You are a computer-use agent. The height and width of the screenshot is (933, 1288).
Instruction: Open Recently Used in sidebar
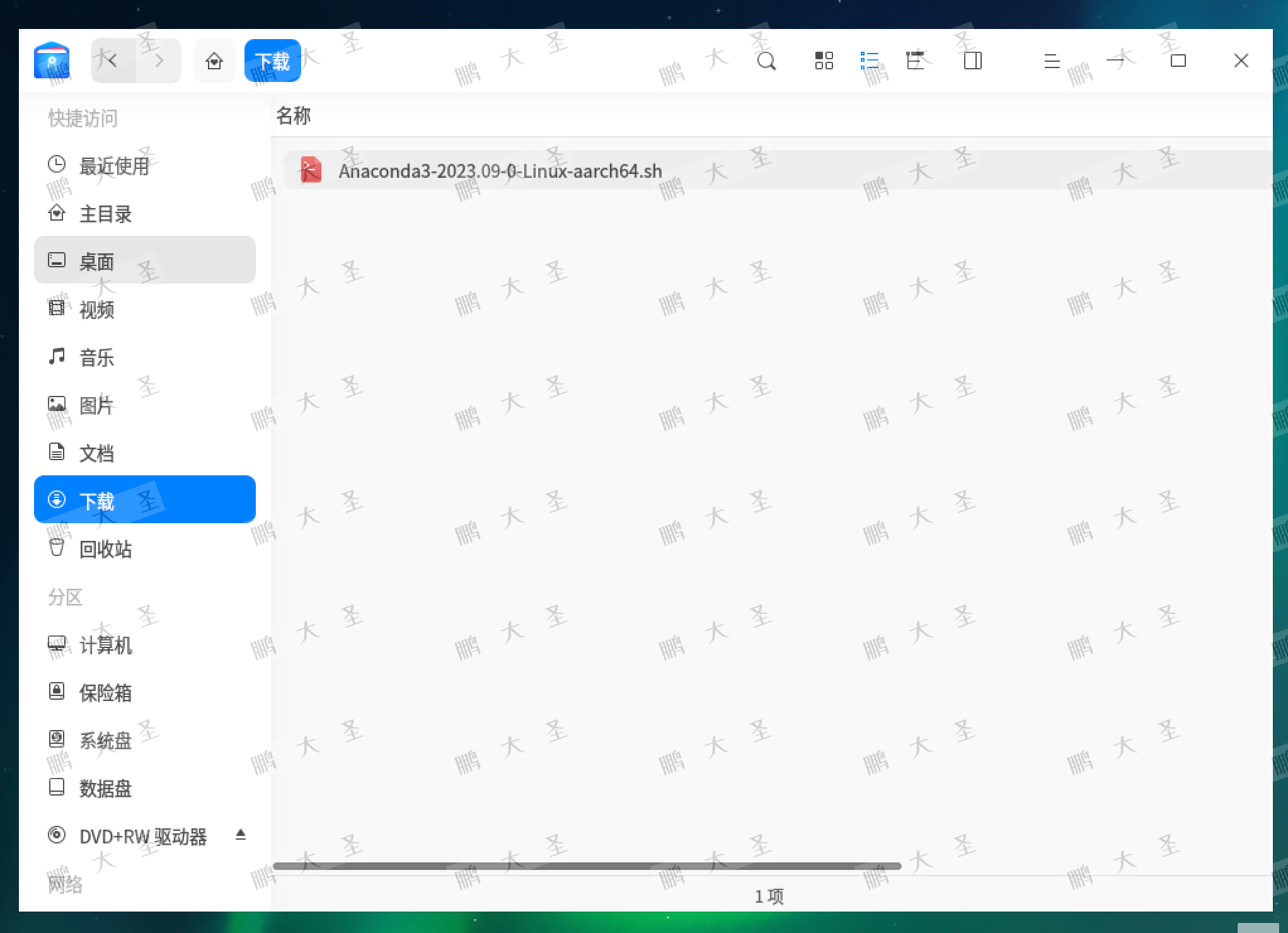click(113, 166)
